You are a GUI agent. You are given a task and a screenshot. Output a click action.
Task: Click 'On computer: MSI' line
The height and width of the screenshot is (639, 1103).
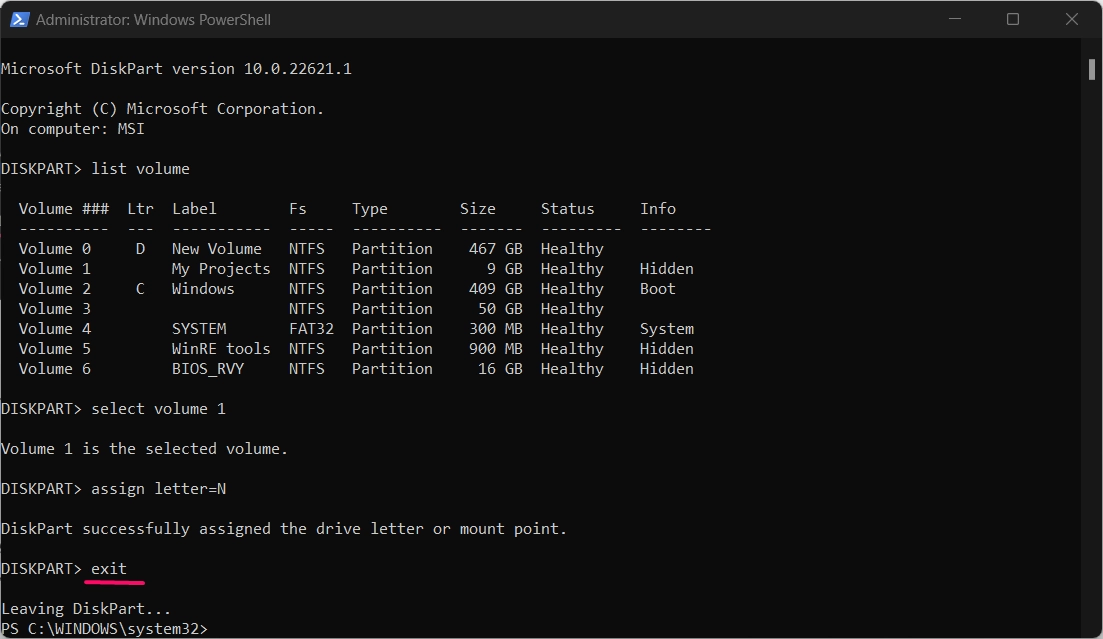73,129
